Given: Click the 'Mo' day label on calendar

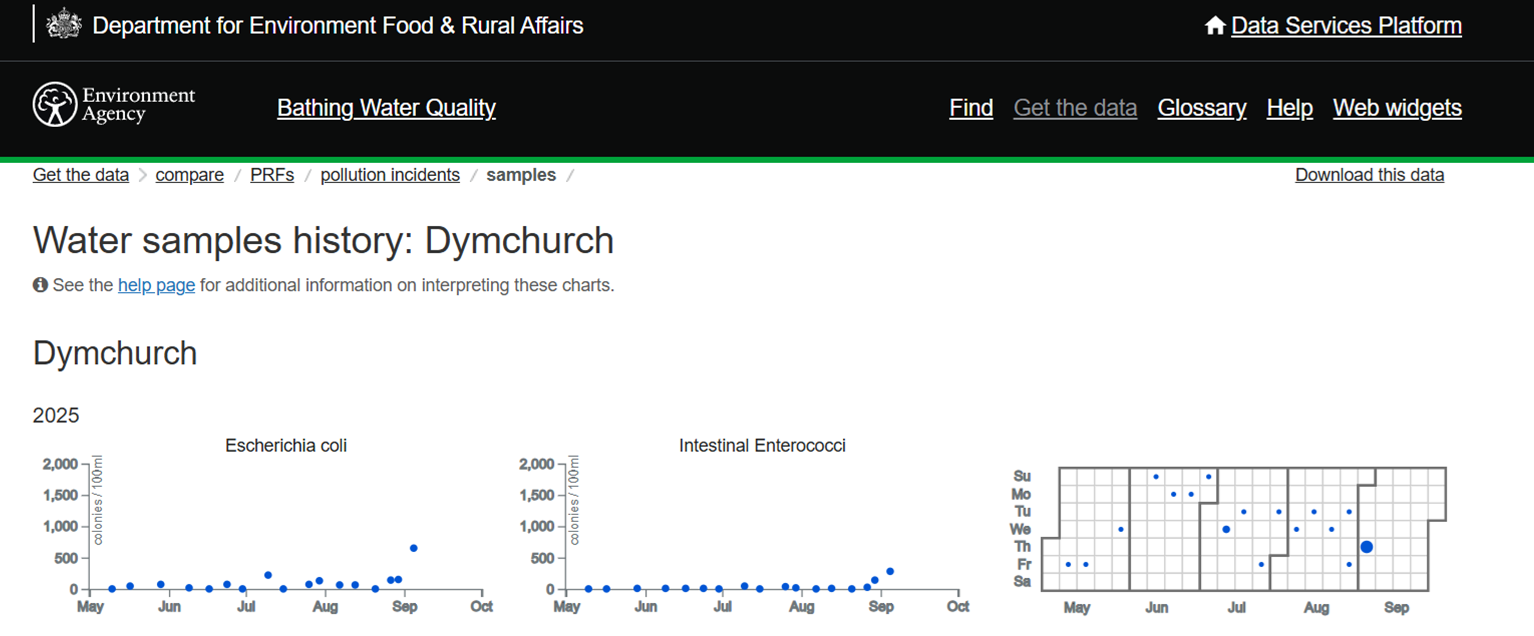Looking at the screenshot, I should [1021, 494].
